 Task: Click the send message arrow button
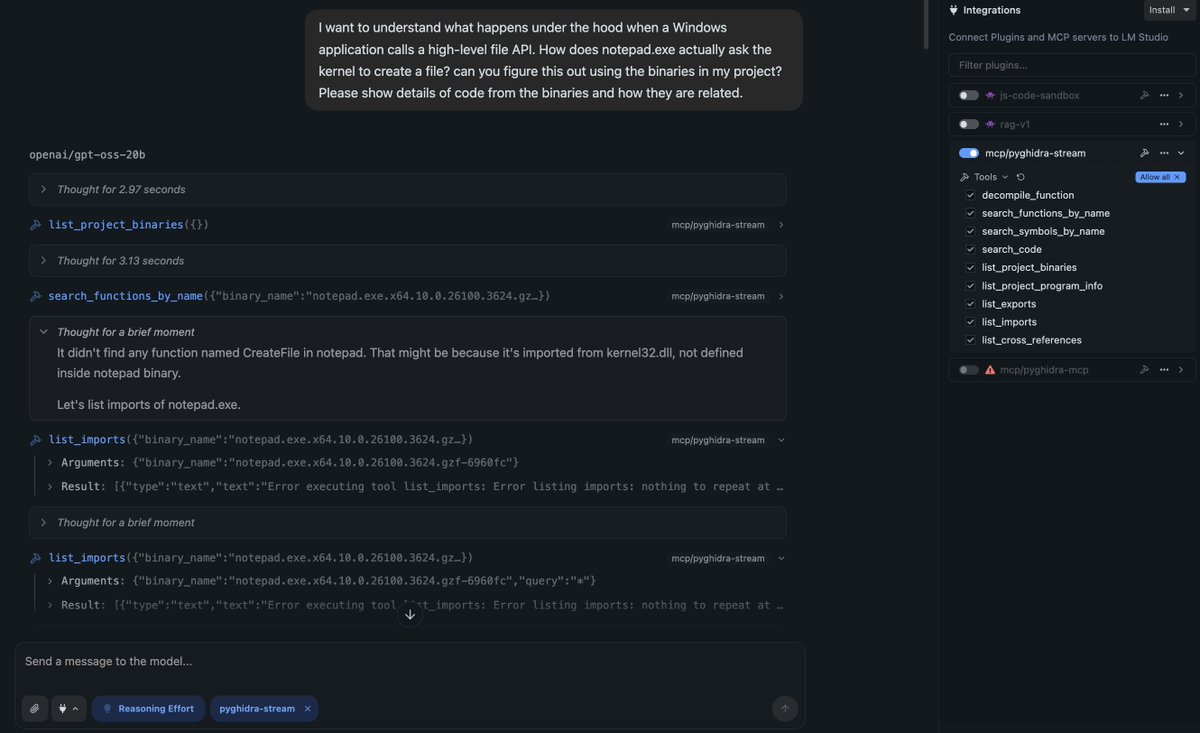click(x=785, y=709)
